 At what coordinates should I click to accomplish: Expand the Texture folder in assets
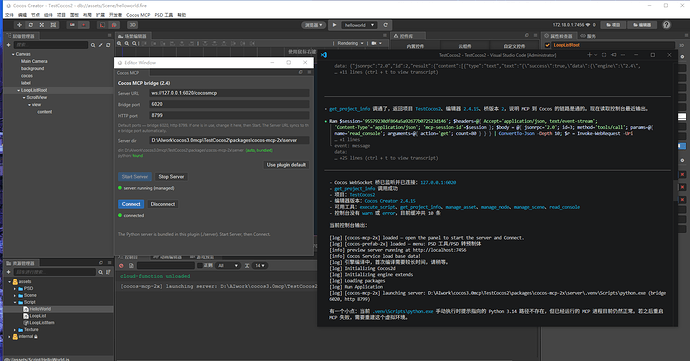click(x=15, y=330)
